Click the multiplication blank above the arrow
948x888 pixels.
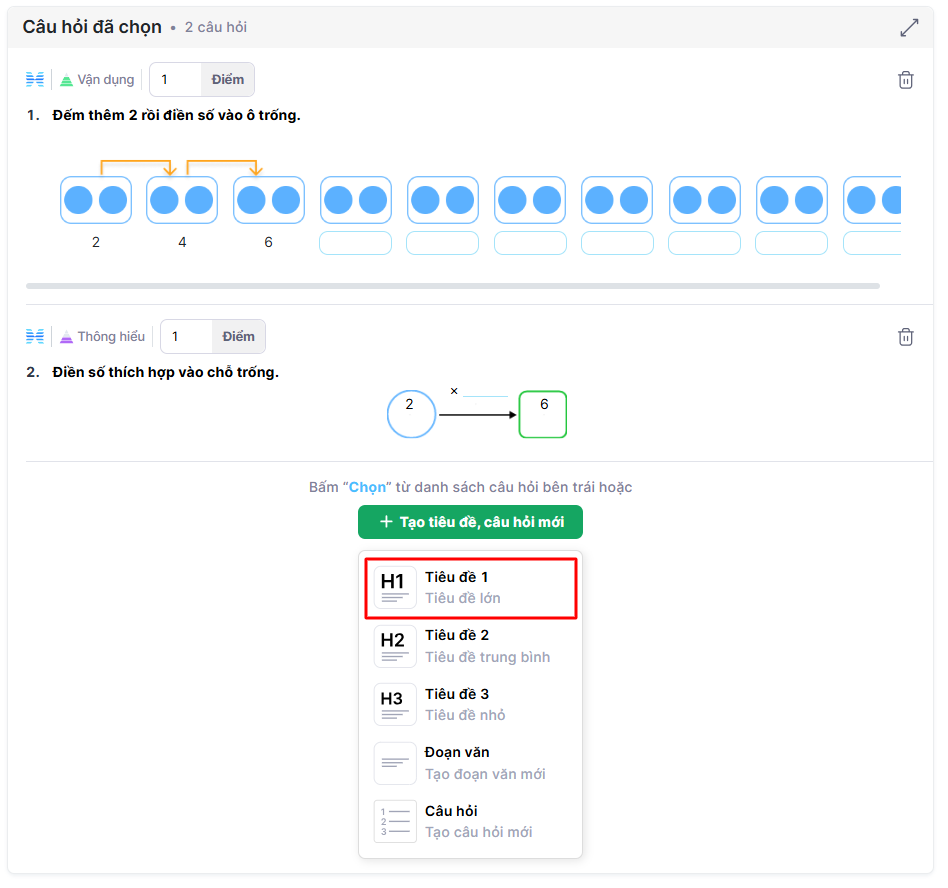485,391
